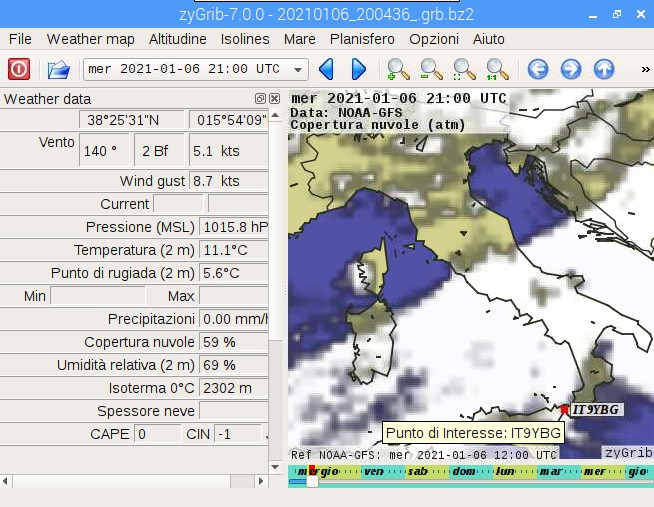Click the zoom out magnifier icon
654x507 pixels.
pyautogui.click(x=431, y=69)
